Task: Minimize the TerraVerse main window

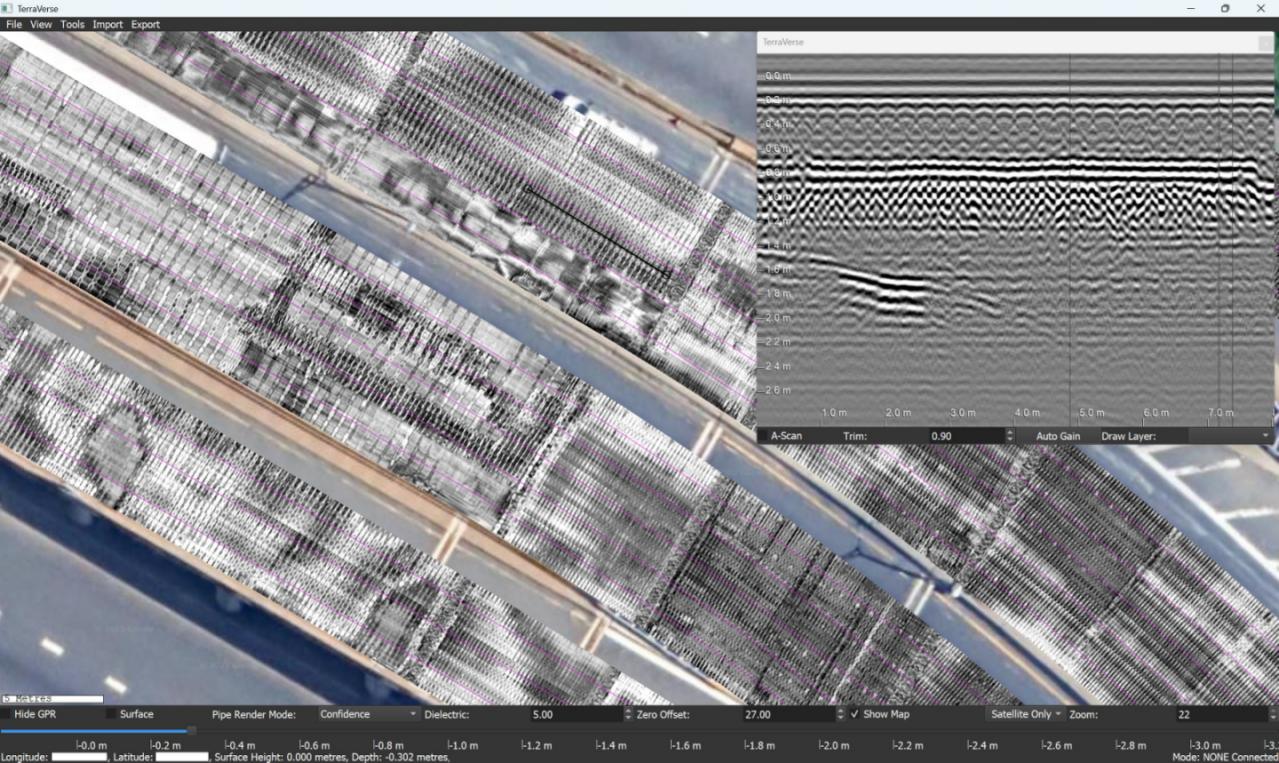Action: point(1190,8)
